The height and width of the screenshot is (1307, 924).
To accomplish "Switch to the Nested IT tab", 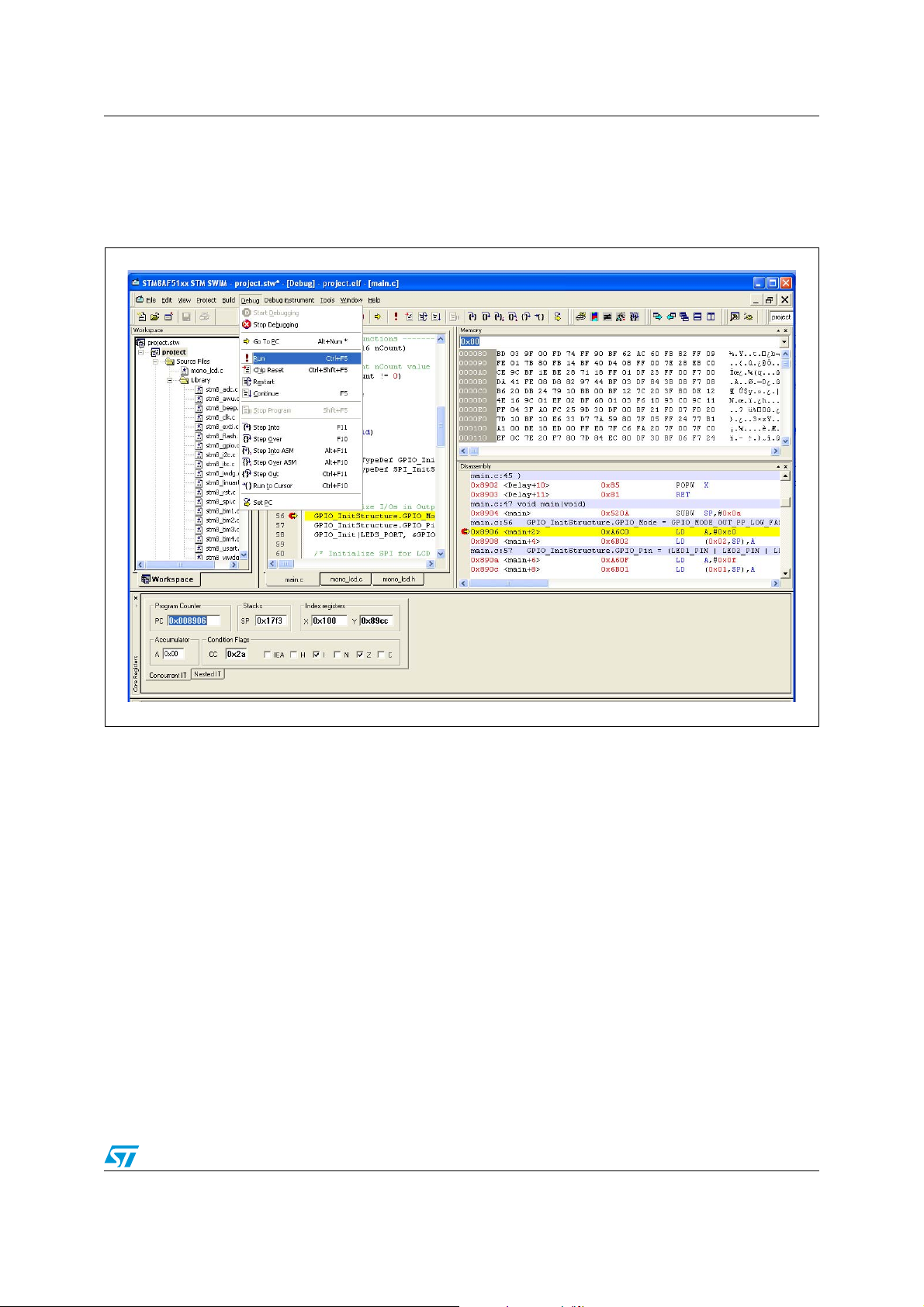I will 208,674.
